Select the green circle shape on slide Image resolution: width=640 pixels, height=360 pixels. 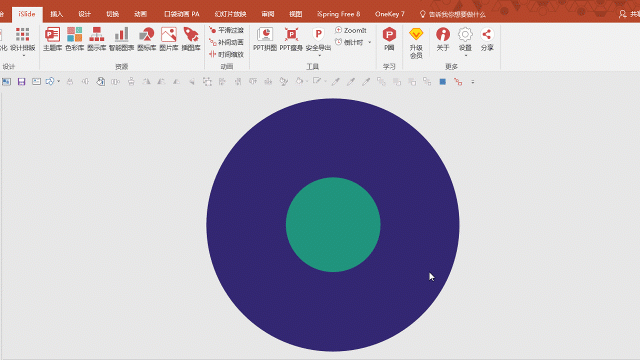tap(333, 224)
